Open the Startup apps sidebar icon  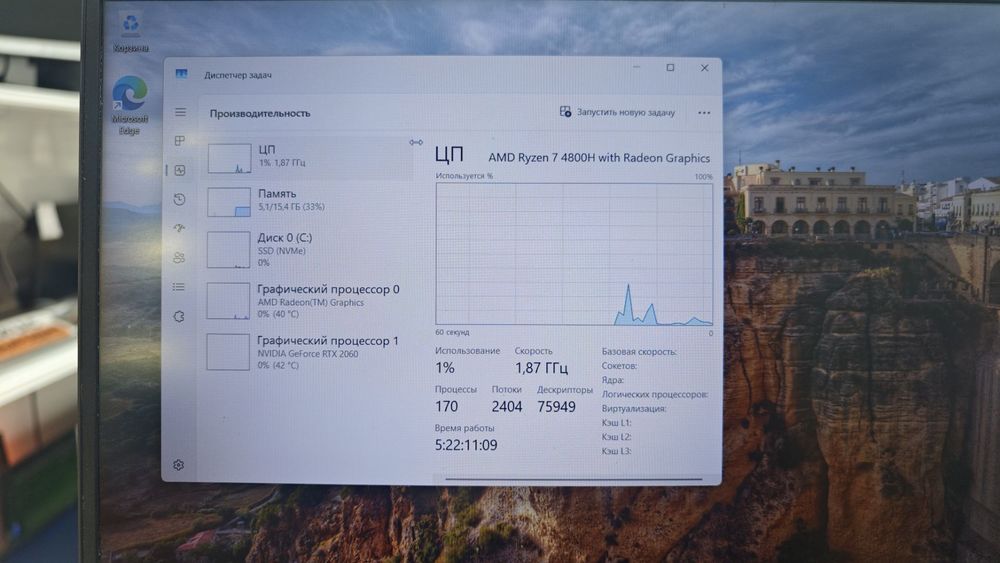[x=179, y=228]
